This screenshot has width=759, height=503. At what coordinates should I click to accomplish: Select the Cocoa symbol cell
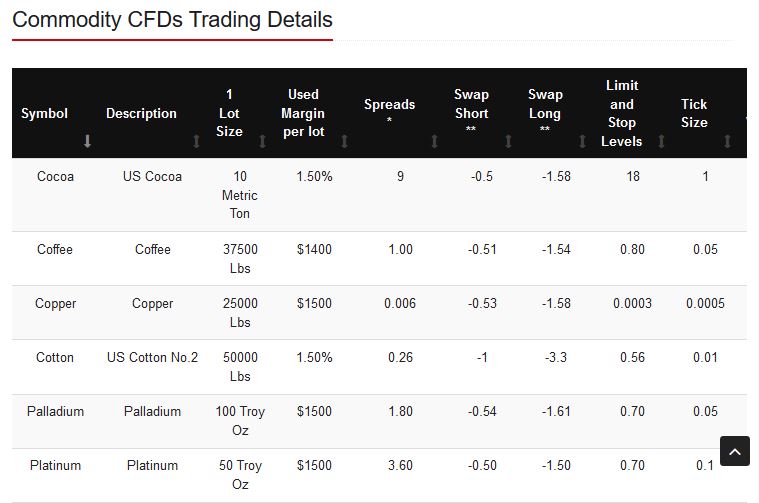(55, 177)
